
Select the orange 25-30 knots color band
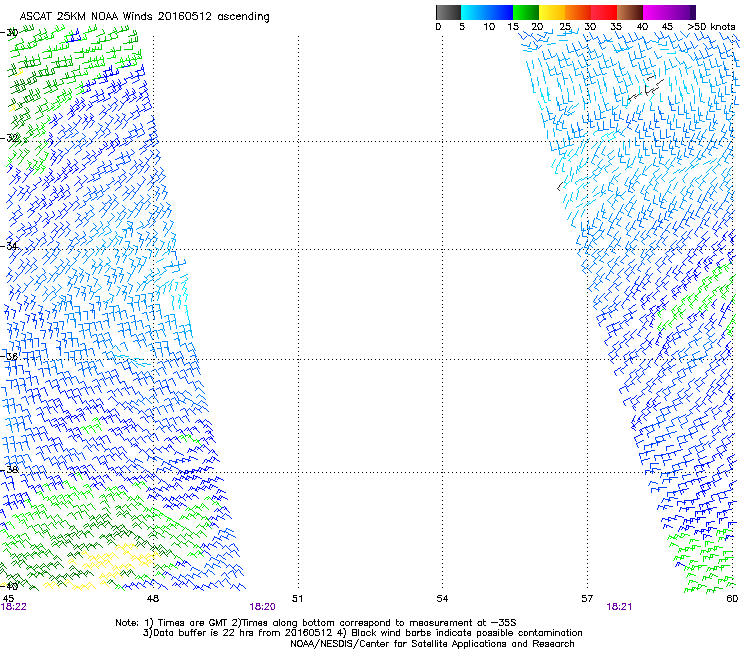(x=578, y=12)
